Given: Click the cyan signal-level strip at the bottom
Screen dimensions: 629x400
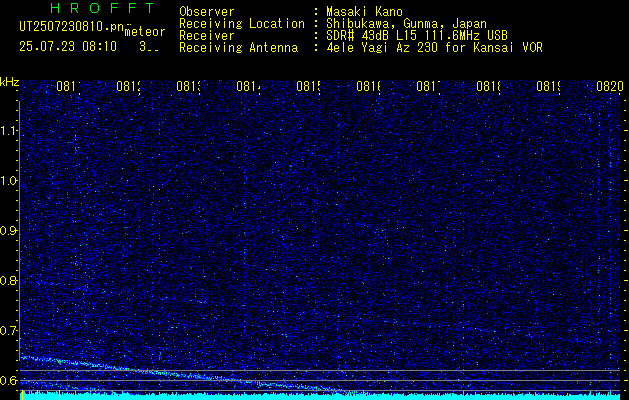Looking at the screenshot, I should (320, 396).
